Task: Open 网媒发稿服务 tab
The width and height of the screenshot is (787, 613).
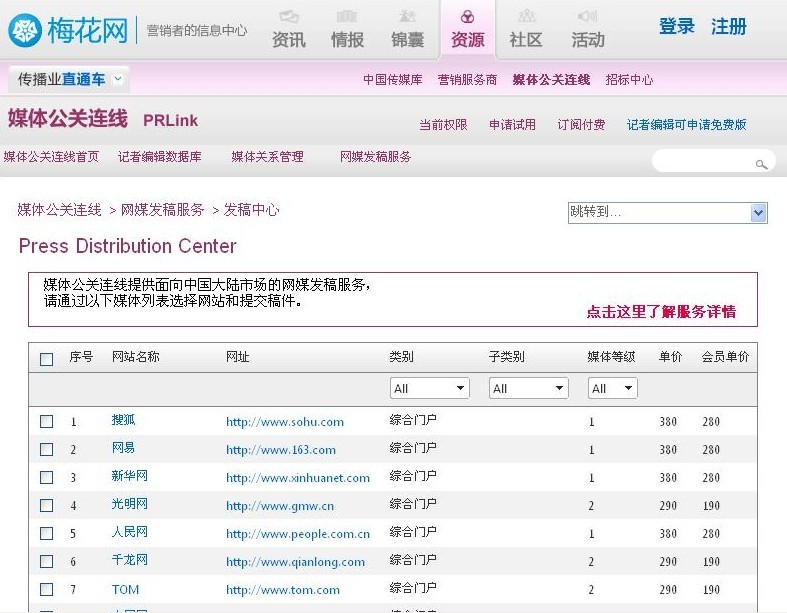Action: click(375, 157)
